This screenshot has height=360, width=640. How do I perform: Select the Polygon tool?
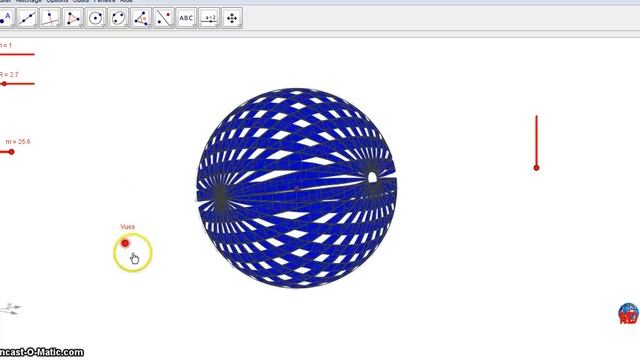point(73,18)
